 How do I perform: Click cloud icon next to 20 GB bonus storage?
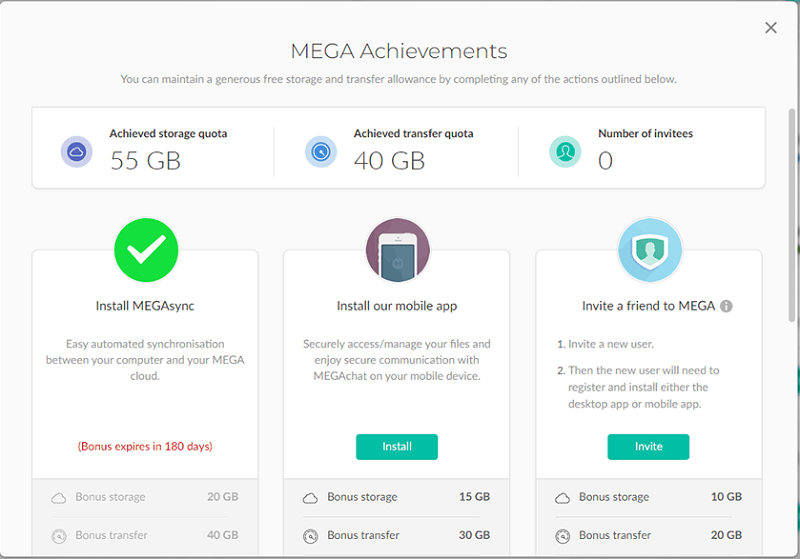(59, 497)
